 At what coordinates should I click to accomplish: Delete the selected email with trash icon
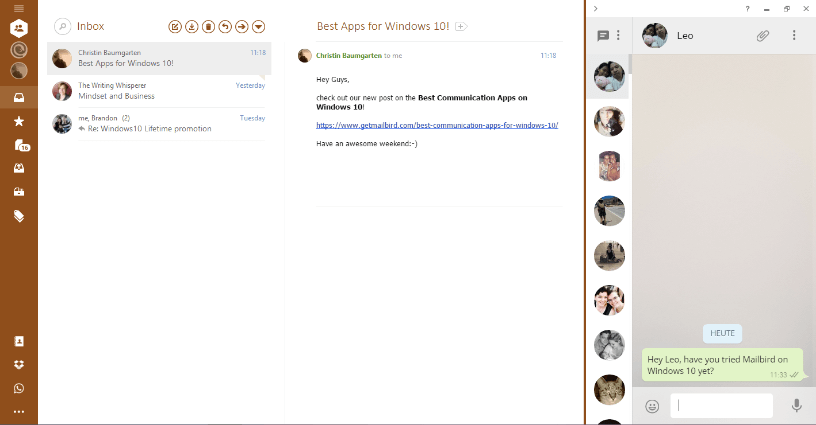[x=208, y=27]
